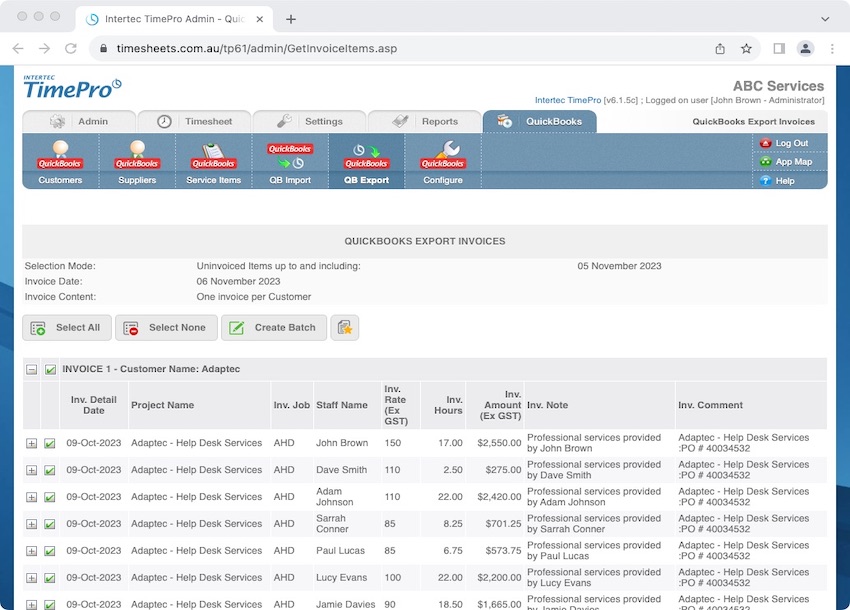Click the 06 November 2023 invoice date

239,281
